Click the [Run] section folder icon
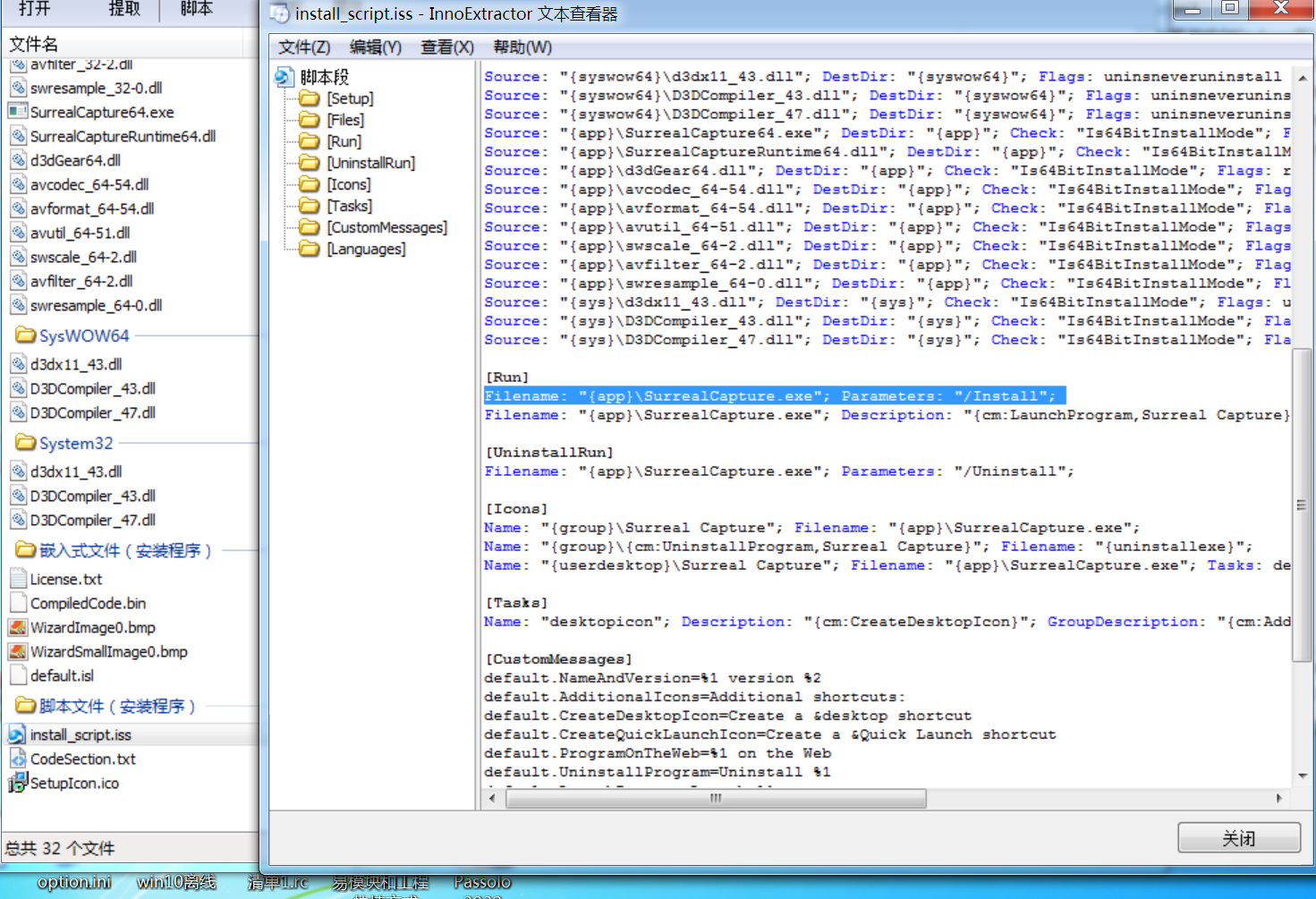 point(310,141)
